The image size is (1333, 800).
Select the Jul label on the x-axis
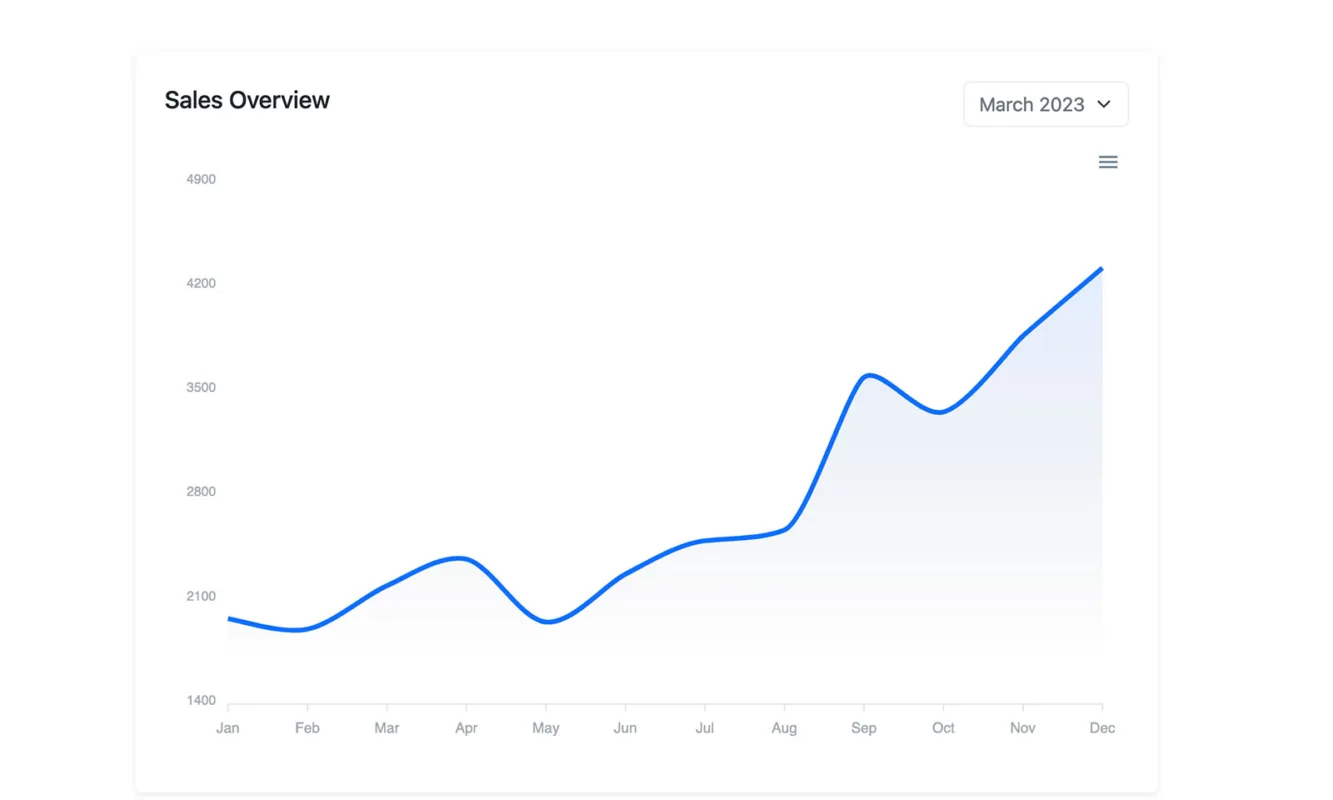[x=704, y=728]
